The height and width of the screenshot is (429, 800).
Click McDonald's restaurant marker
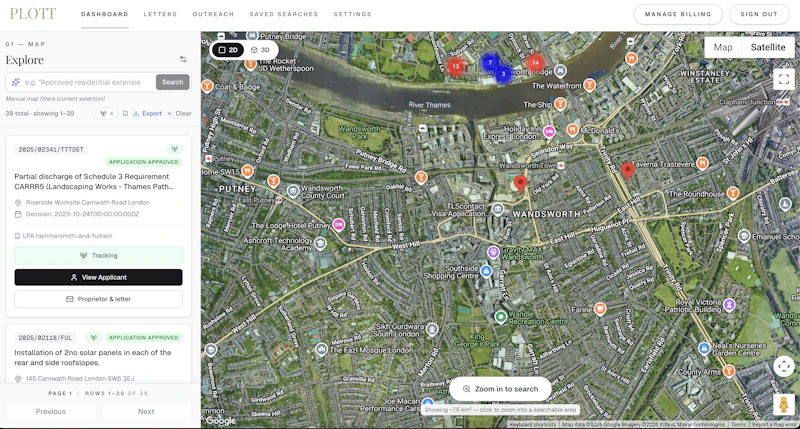pos(572,130)
